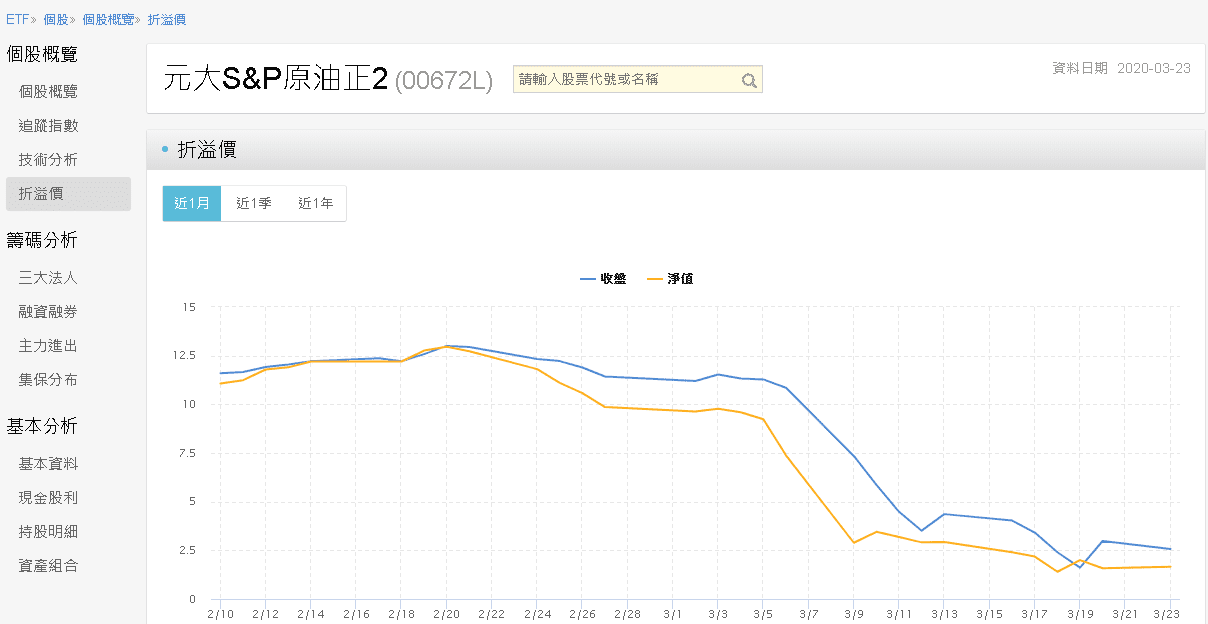Open 主力進出 sidebar item

tap(48, 345)
